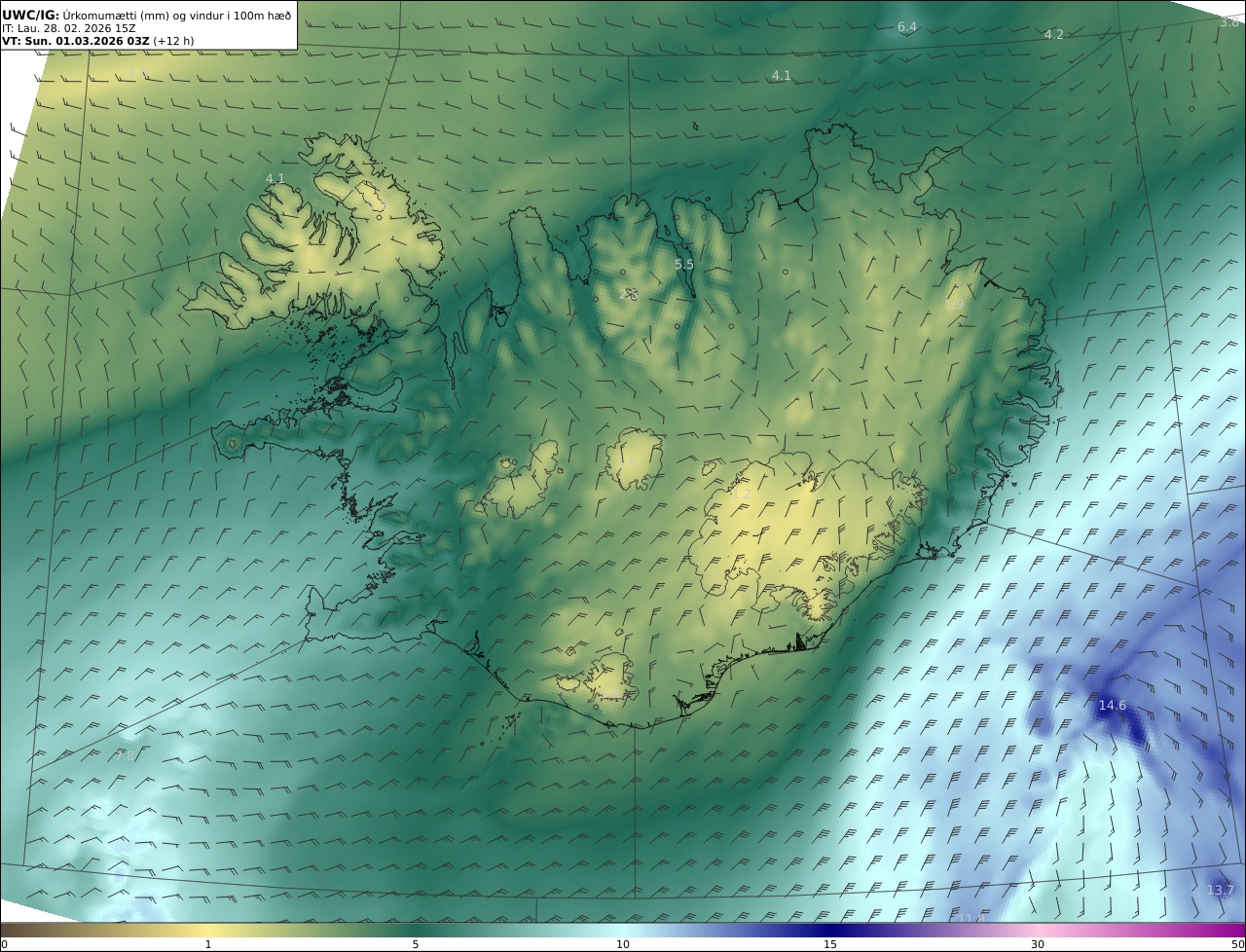Image resolution: width=1246 pixels, height=952 pixels.
Task: Click the 4.1 label over the Westfjords peninsula
Action: pyautogui.click(x=275, y=179)
